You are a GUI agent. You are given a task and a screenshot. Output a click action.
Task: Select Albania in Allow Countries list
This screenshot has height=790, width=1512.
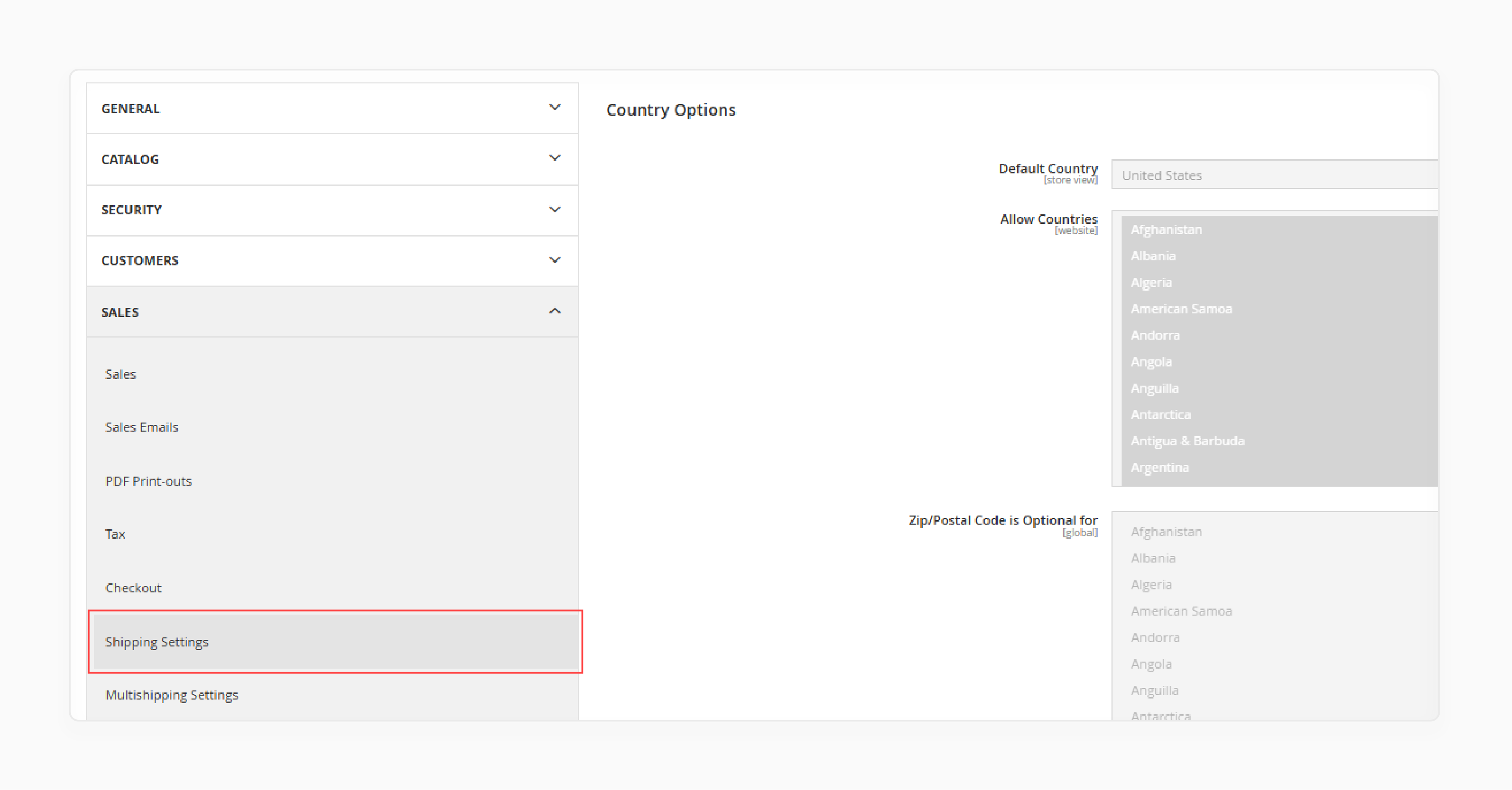[x=1279, y=256]
